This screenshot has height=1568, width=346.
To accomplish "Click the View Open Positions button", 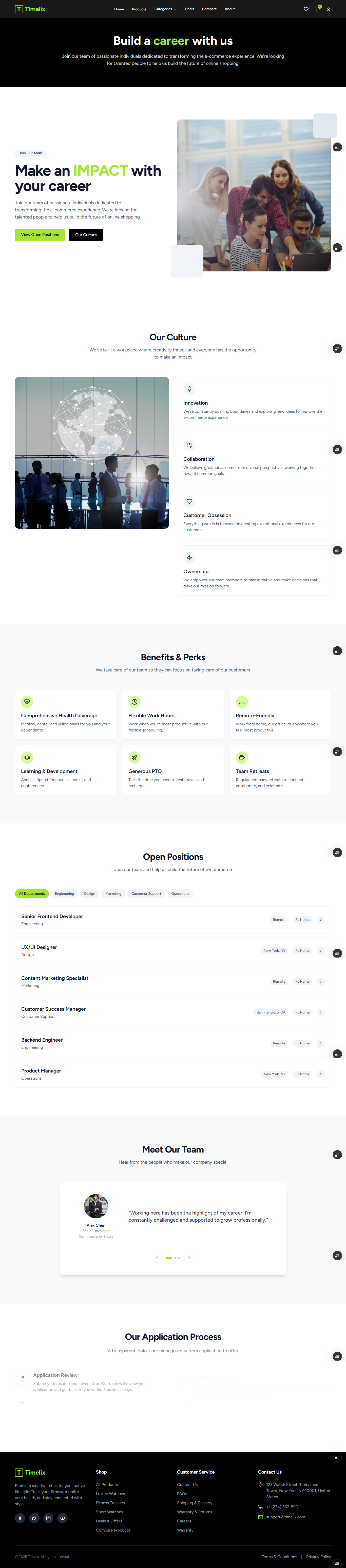I will [x=40, y=235].
